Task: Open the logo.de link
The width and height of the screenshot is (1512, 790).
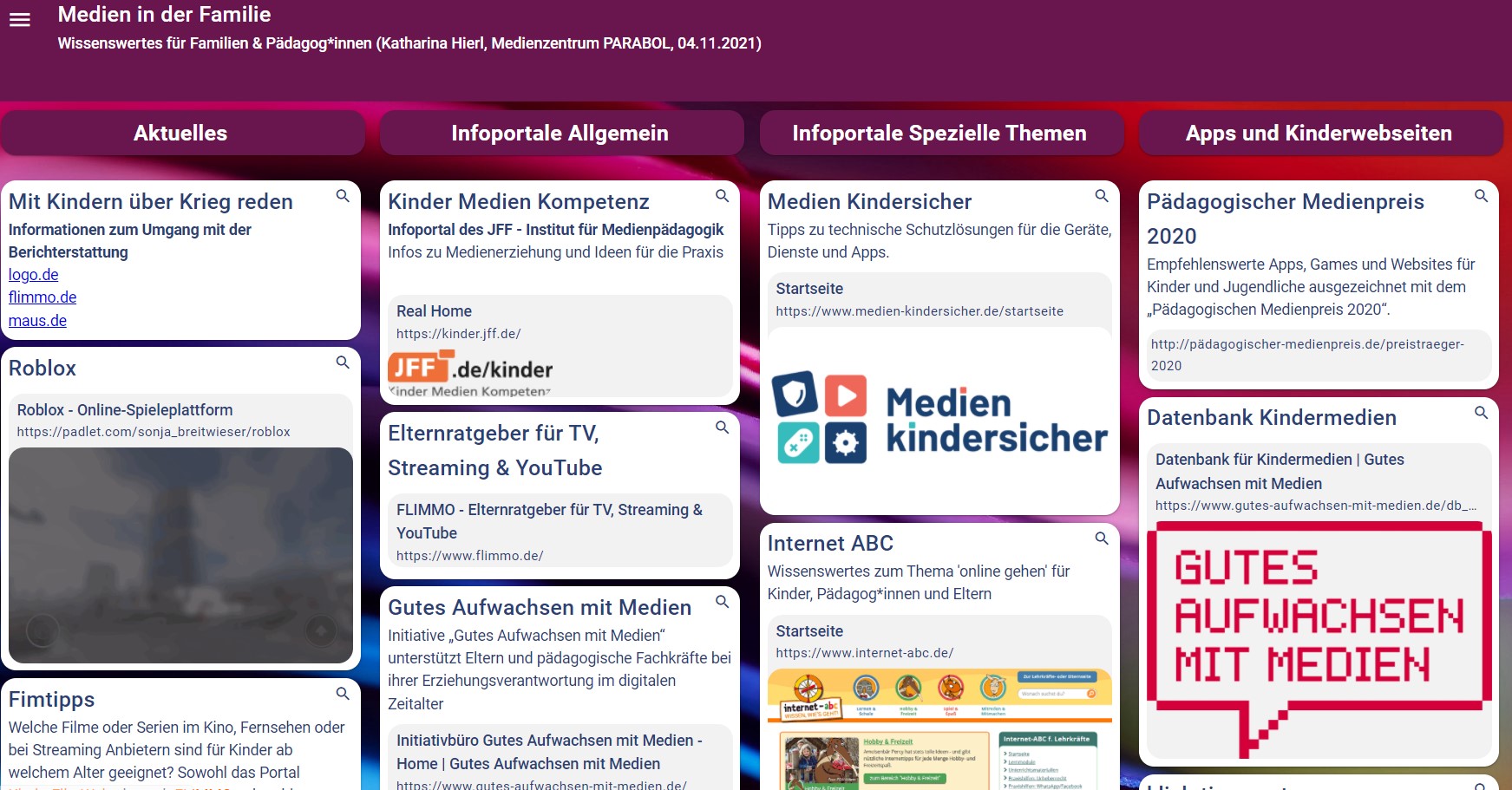Action: pyautogui.click(x=33, y=275)
